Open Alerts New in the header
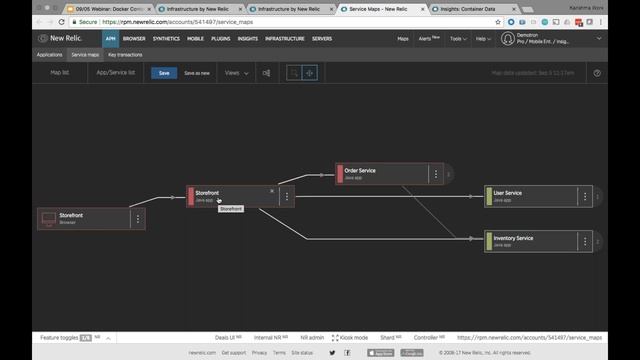Screen dimensions: 640x360 [429, 38]
